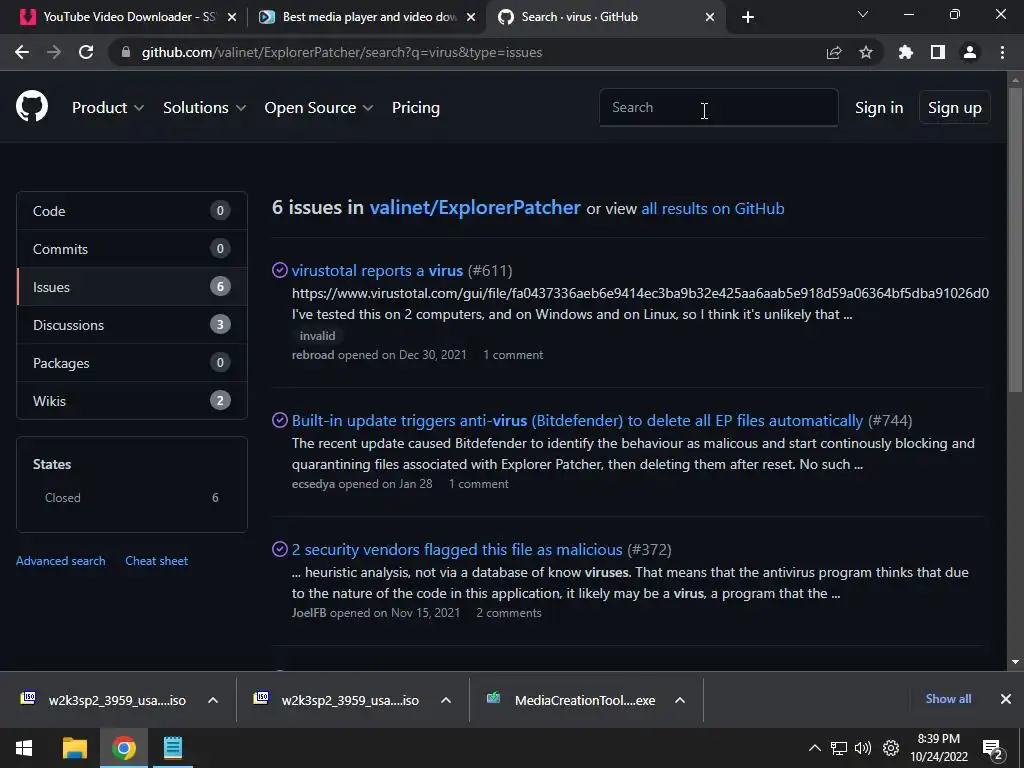Select the Commits results category
Viewport: 1024px width, 768px height.
[x=132, y=249]
